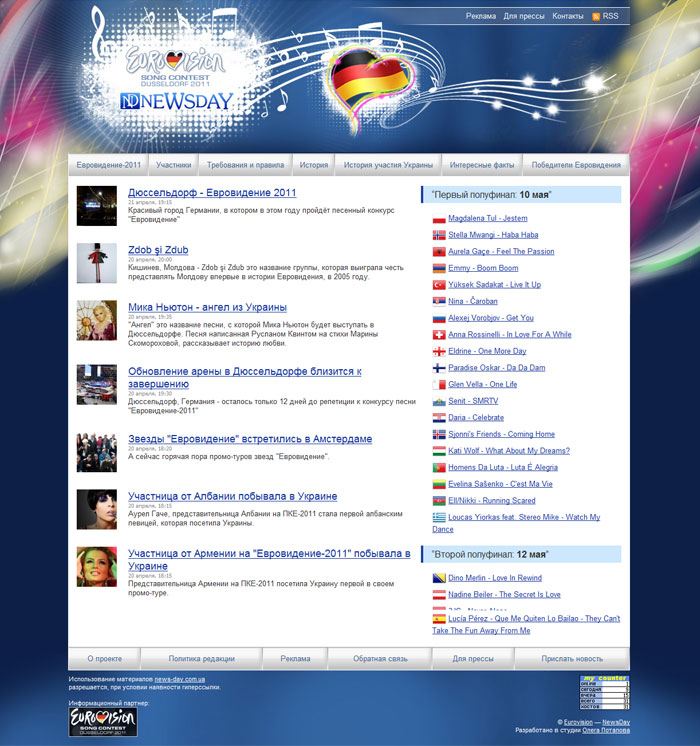This screenshot has height=746, width=700.
Task: Click Контакты in the top bar
Action: click(568, 16)
